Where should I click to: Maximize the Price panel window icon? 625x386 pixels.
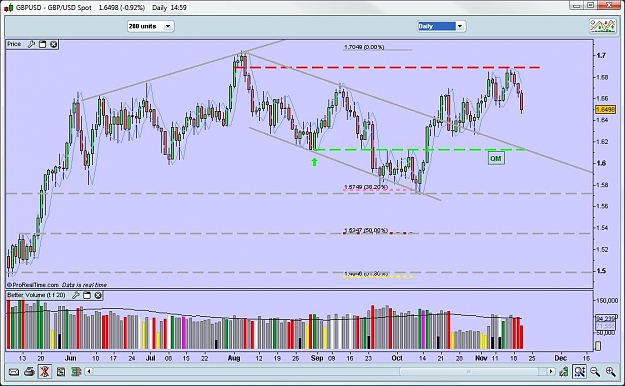coord(42,44)
